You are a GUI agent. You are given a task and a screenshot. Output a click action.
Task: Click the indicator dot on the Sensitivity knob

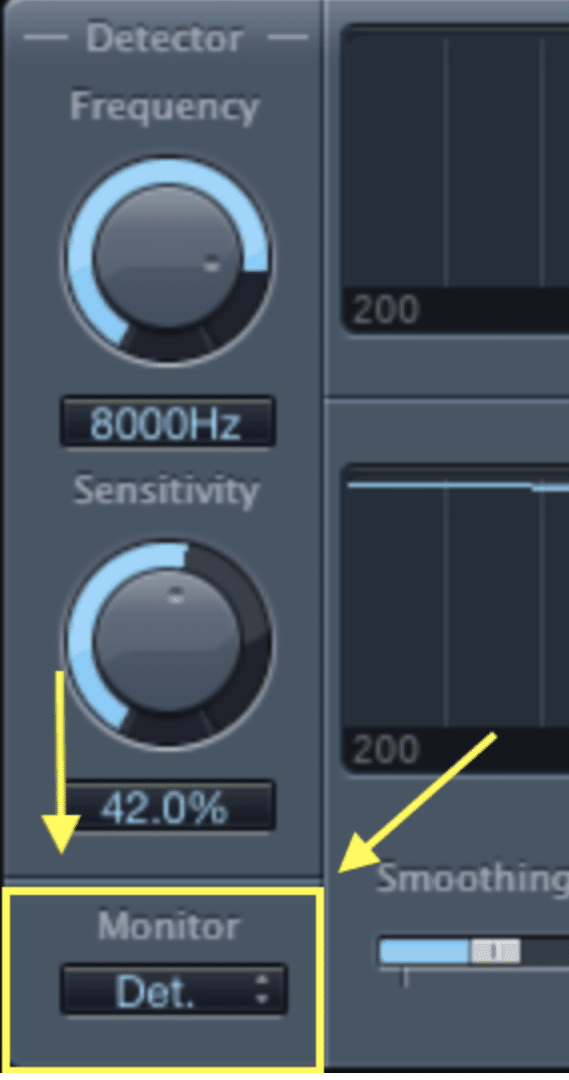(x=177, y=595)
